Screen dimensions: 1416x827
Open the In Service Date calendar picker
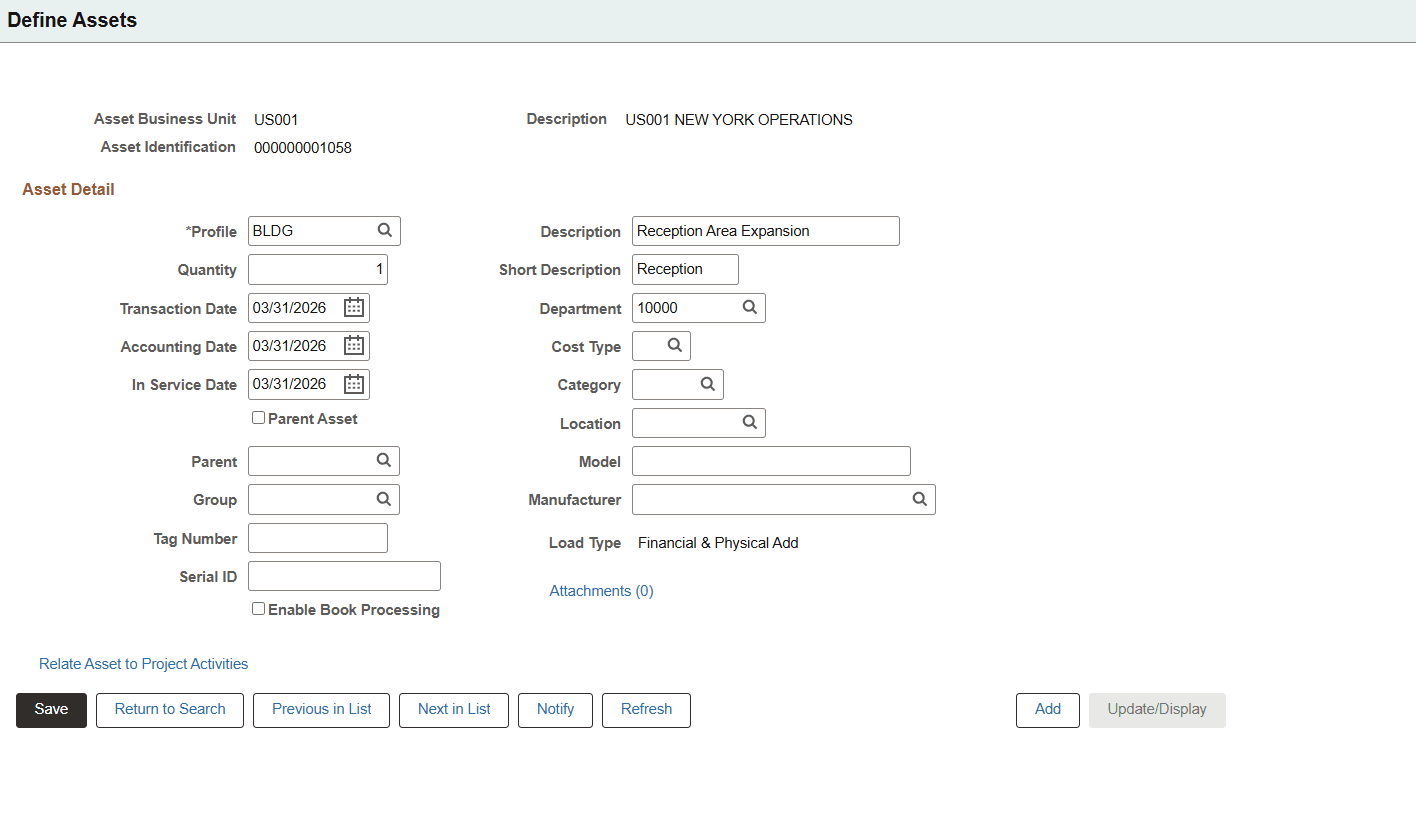[353, 383]
